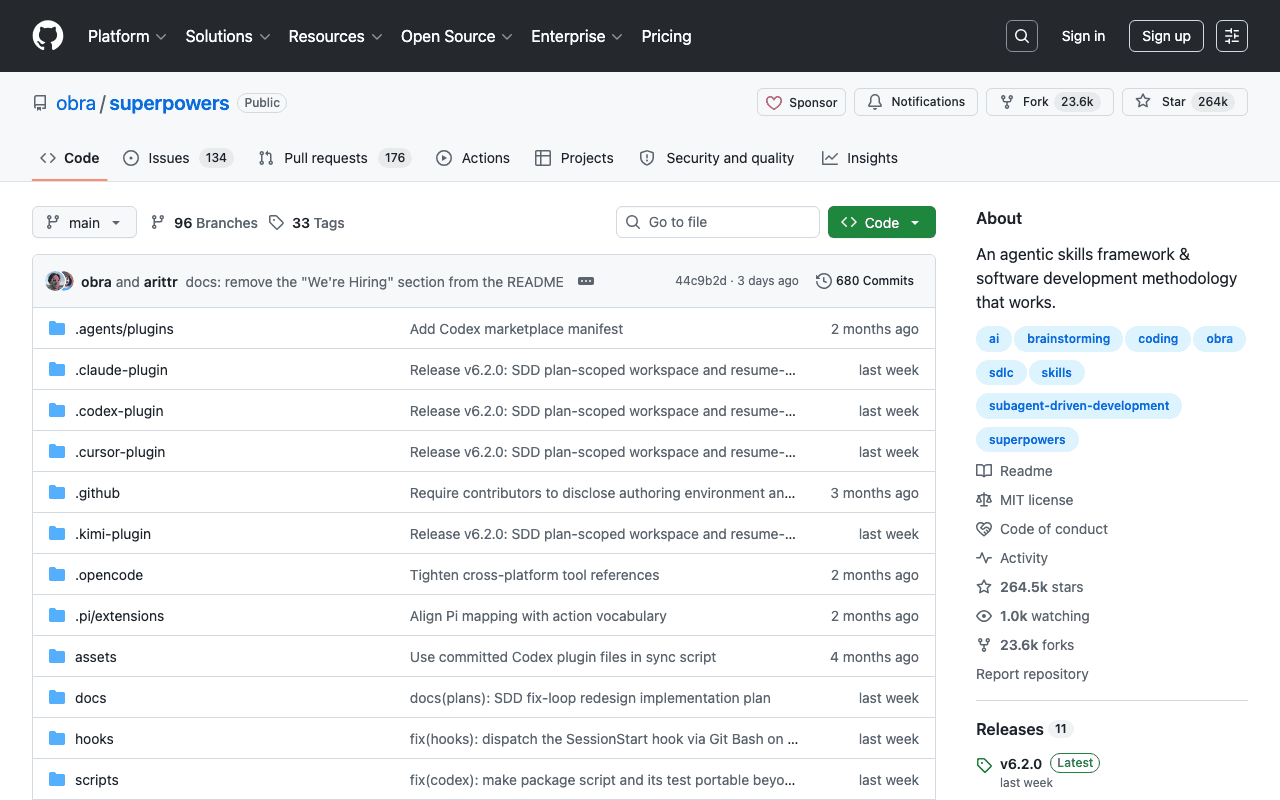Screen dimensions: 1280x800
Task: Expand the Resources menu in header
Action: pos(336,36)
